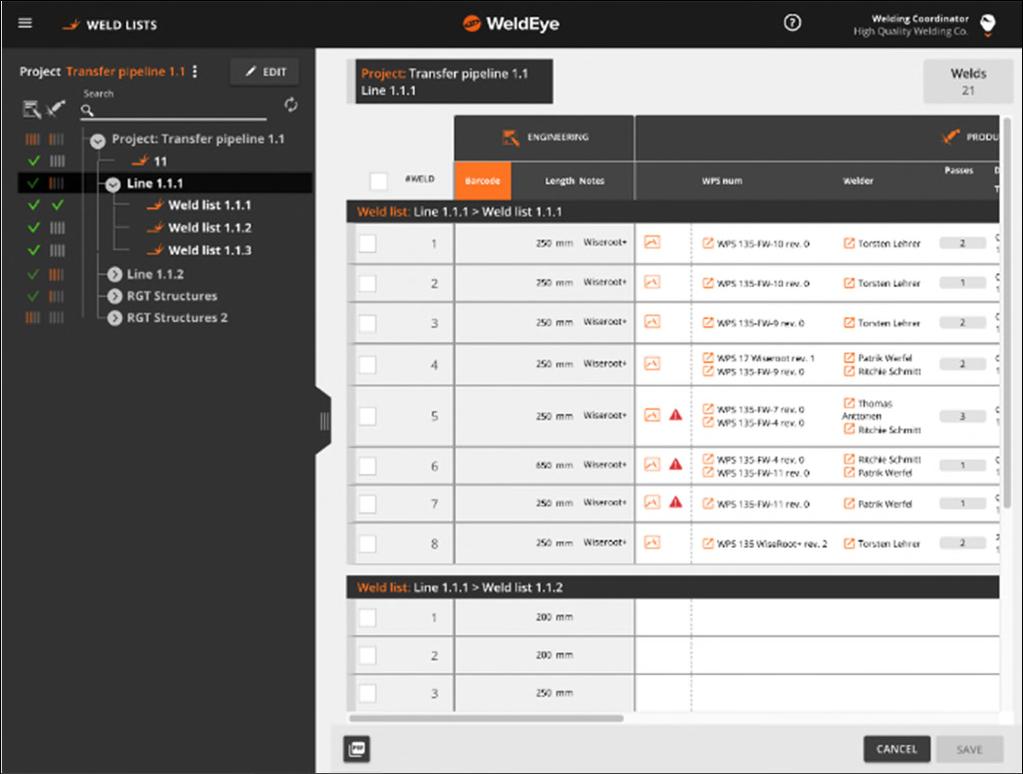Click the Length column header

coord(559,181)
